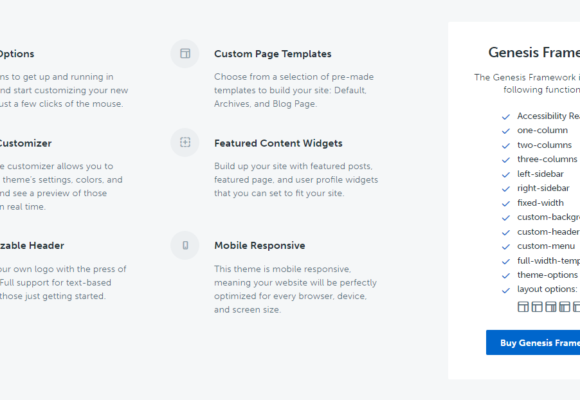Select the first layout options icon
This screenshot has width=580, height=400.
(523, 307)
